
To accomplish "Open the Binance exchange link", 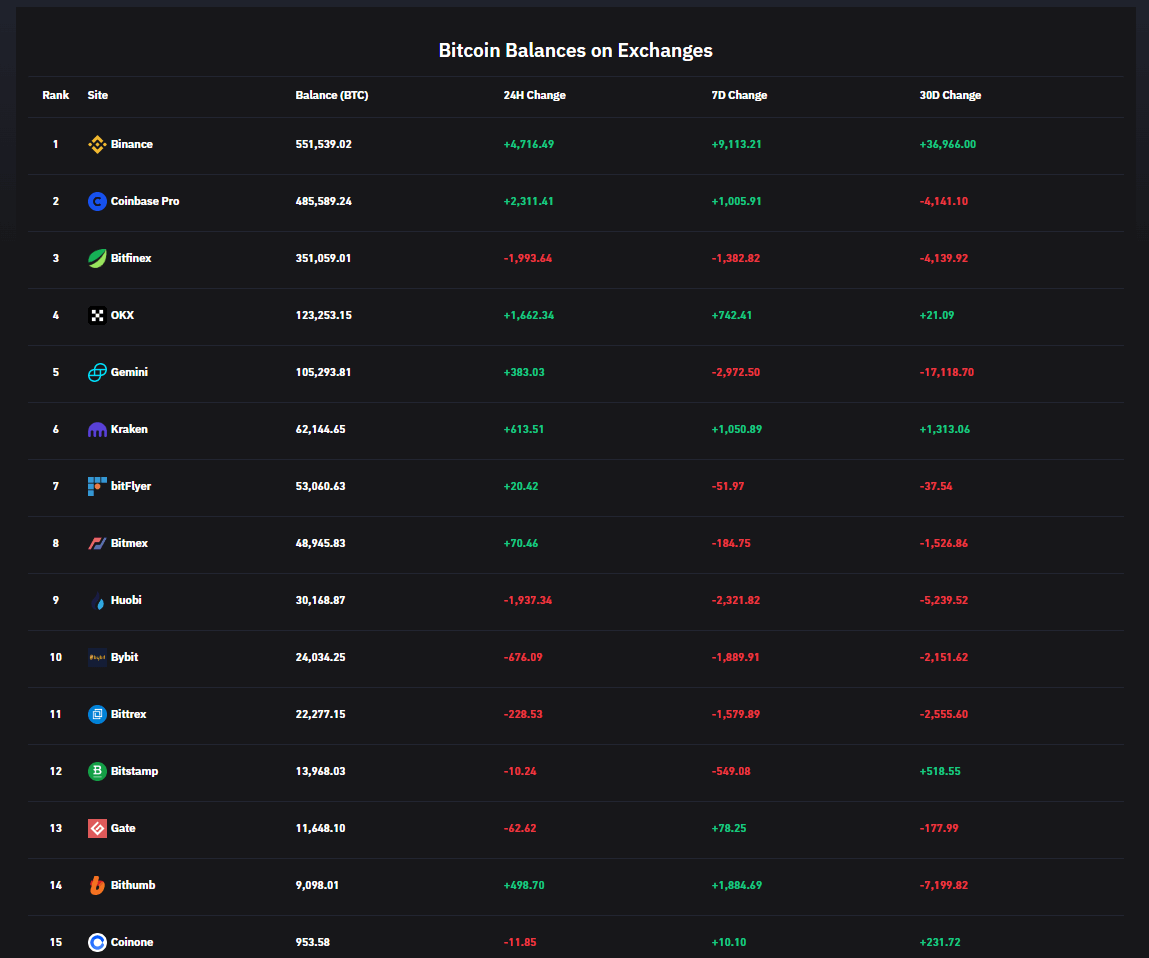I will 131,144.
